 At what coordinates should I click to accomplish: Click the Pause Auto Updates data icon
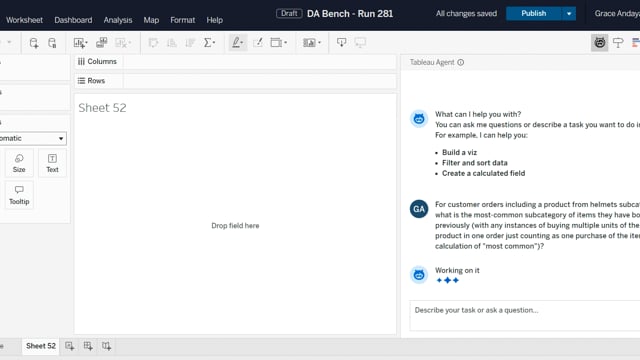(52, 43)
